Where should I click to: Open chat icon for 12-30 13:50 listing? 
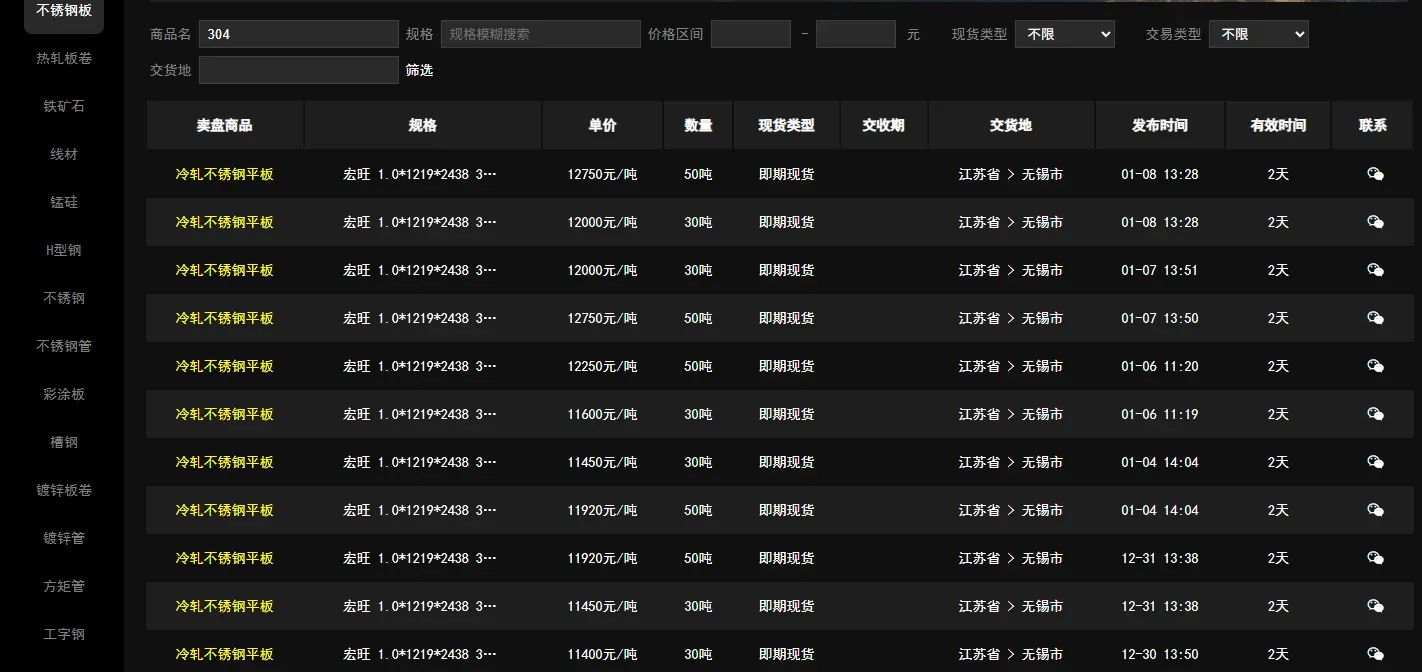[1375, 654]
